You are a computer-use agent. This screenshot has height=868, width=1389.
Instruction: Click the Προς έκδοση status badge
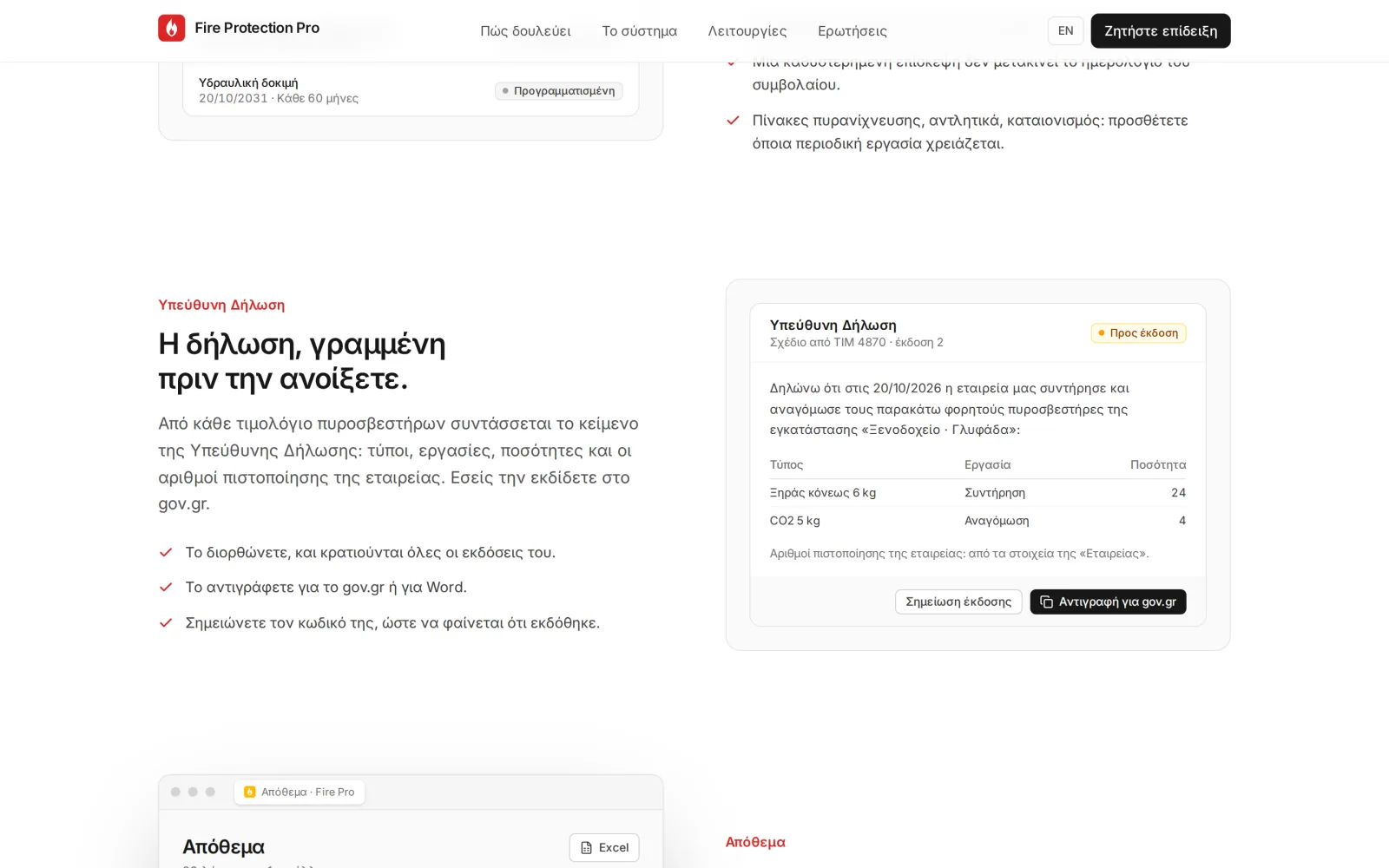coord(1138,332)
